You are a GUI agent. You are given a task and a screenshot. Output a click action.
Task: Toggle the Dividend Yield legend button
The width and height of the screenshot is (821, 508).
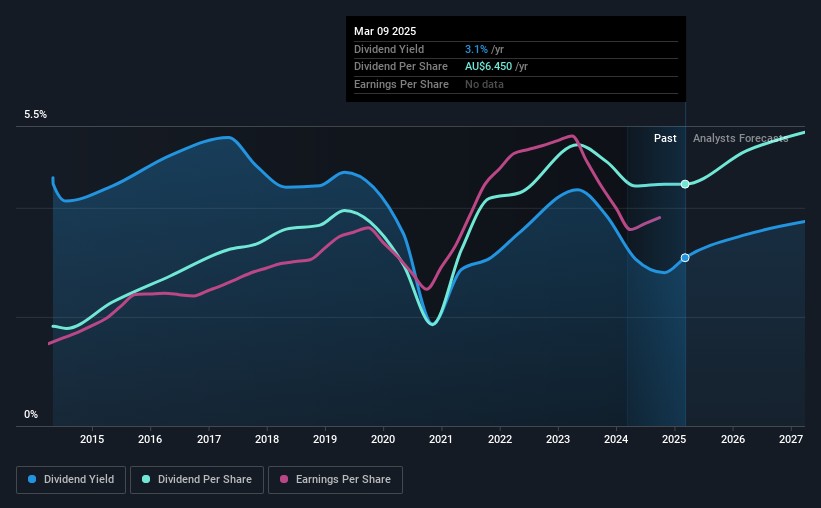tap(70, 480)
